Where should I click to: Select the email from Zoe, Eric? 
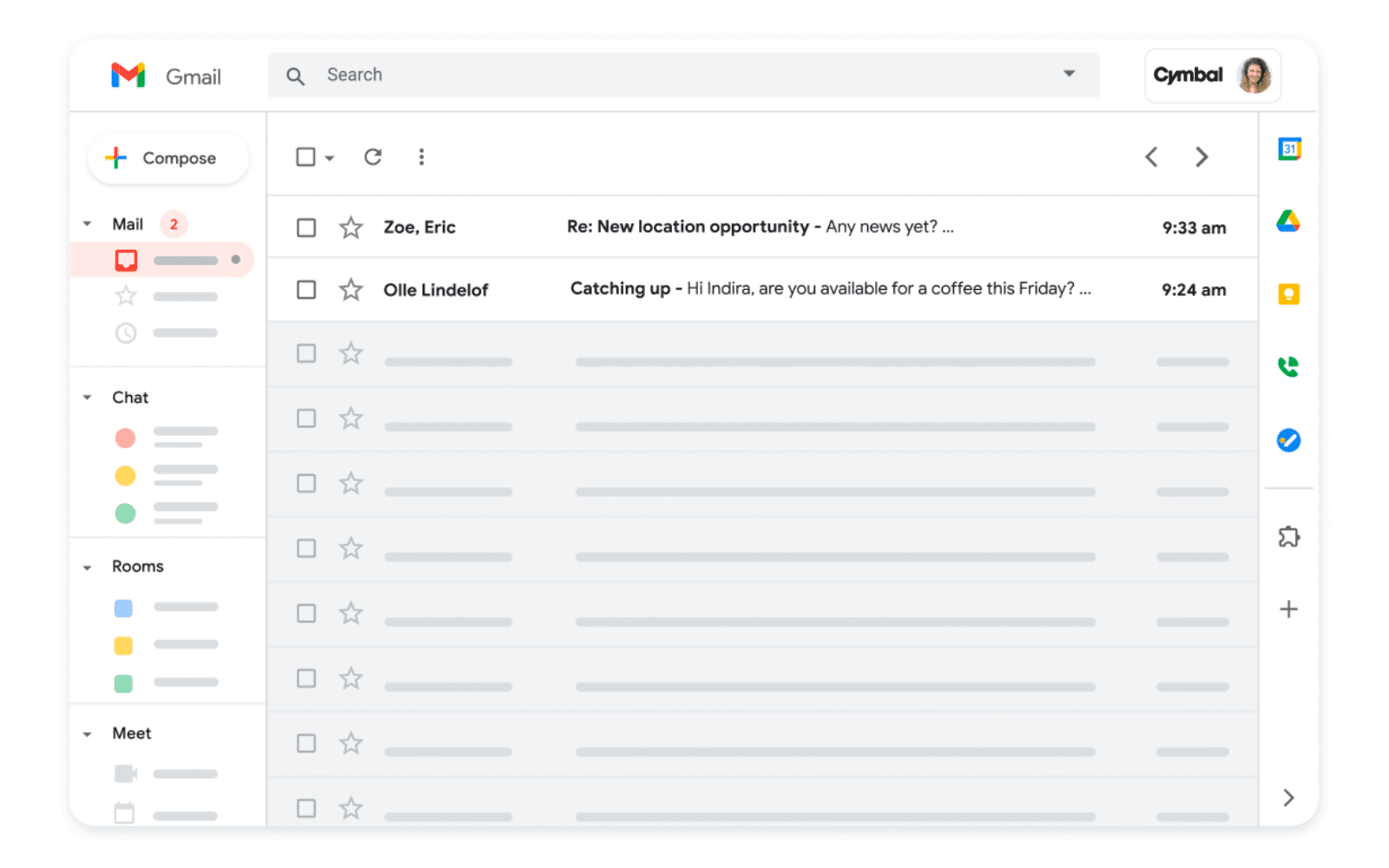coord(306,227)
